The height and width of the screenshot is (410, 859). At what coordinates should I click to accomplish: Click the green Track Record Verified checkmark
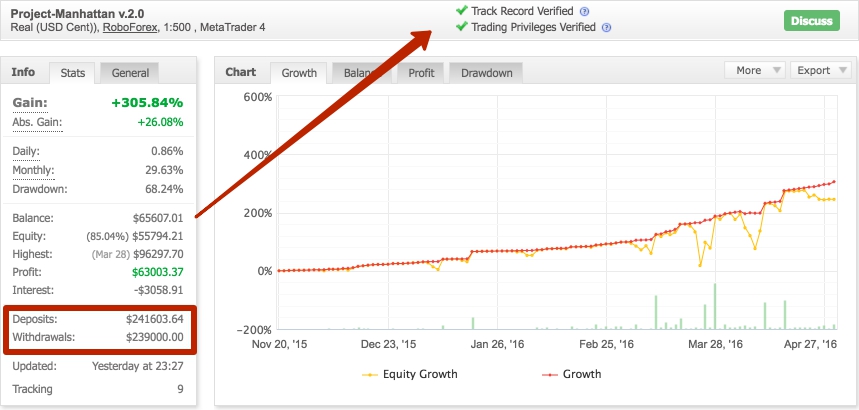pos(461,11)
